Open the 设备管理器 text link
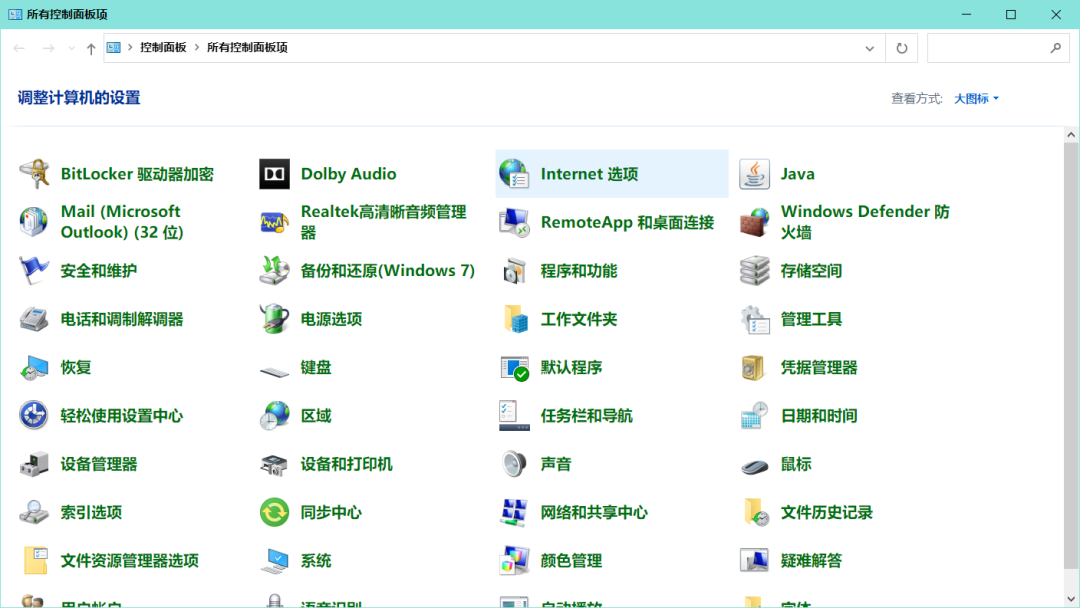Screen dimensions: 1080x608 [98, 464]
